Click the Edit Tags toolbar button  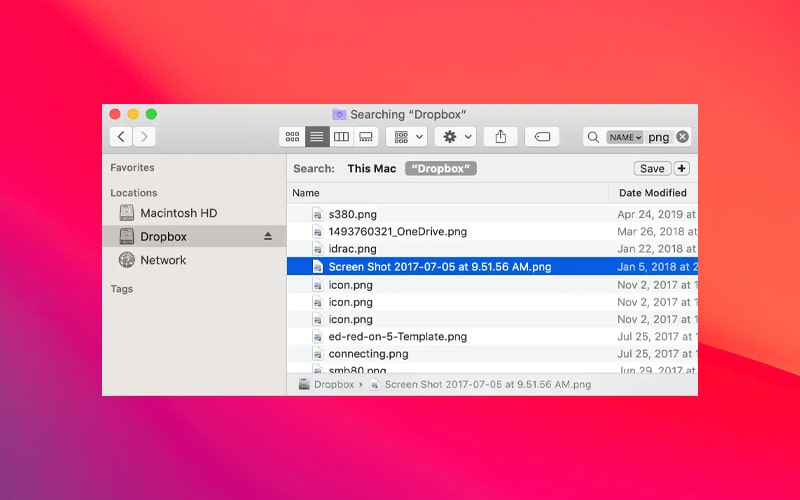point(542,137)
